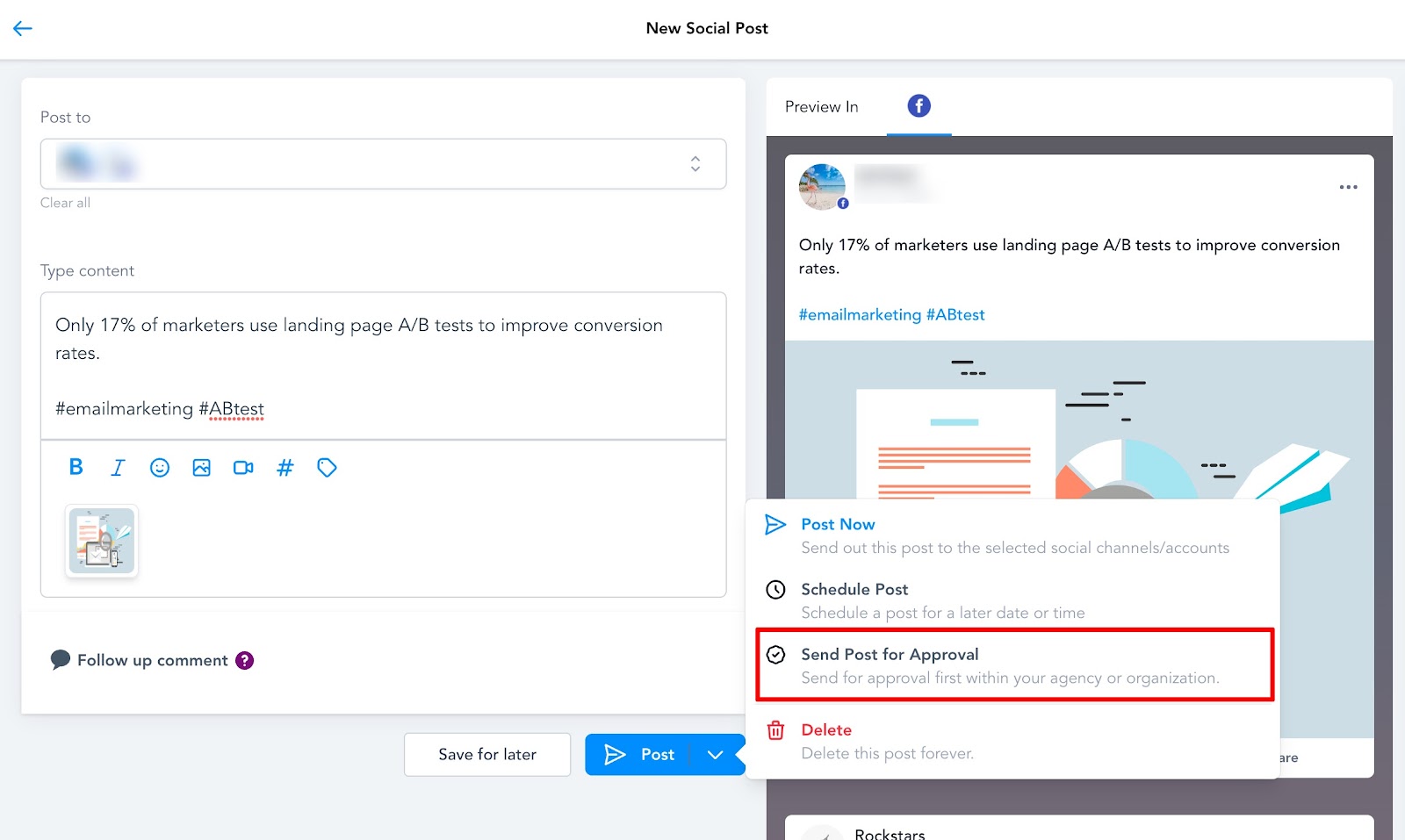The height and width of the screenshot is (840, 1405).
Task: Toggle italic formatting in the editor toolbar
Action: point(118,468)
